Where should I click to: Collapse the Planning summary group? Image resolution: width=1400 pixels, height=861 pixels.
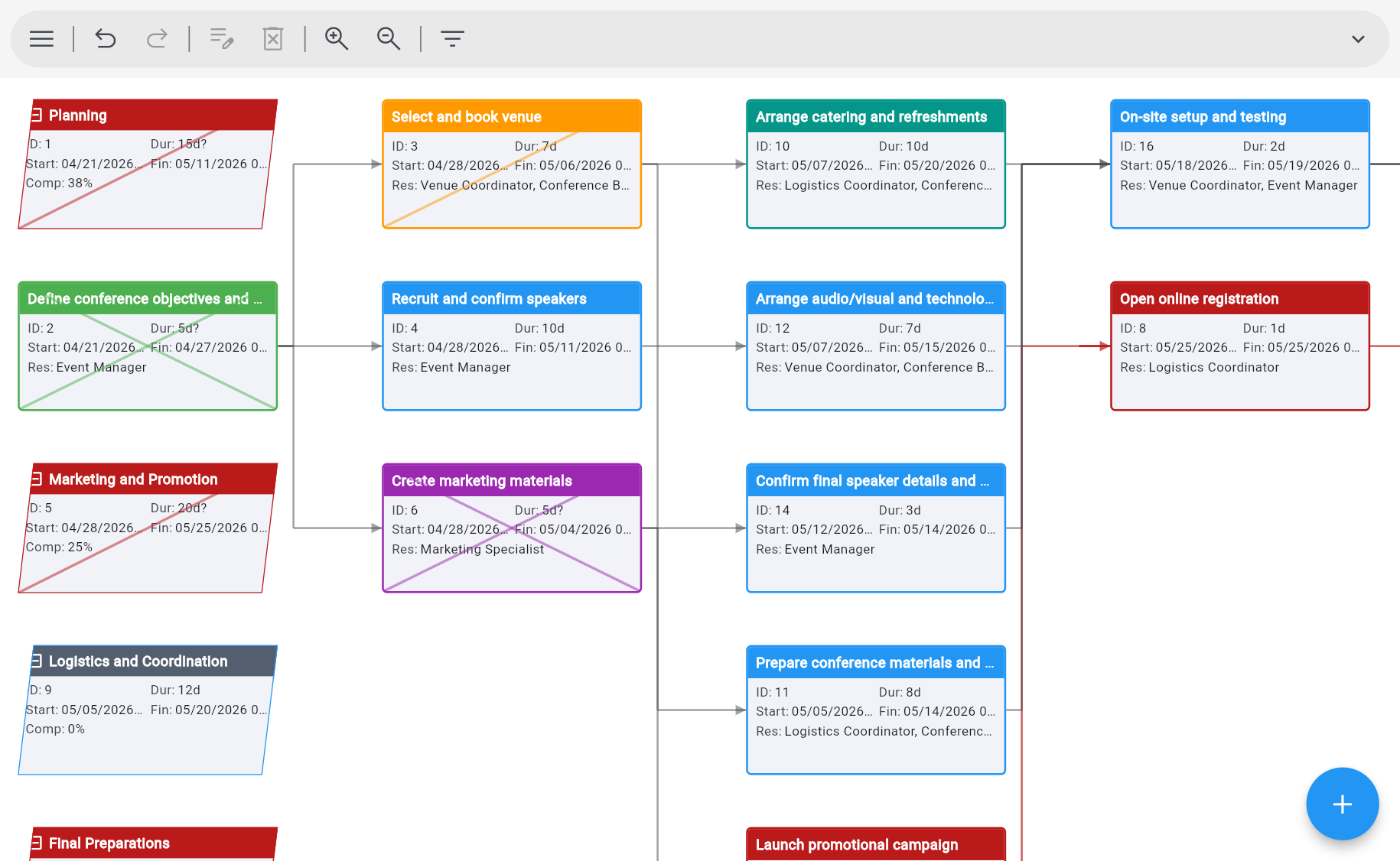coord(36,115)
